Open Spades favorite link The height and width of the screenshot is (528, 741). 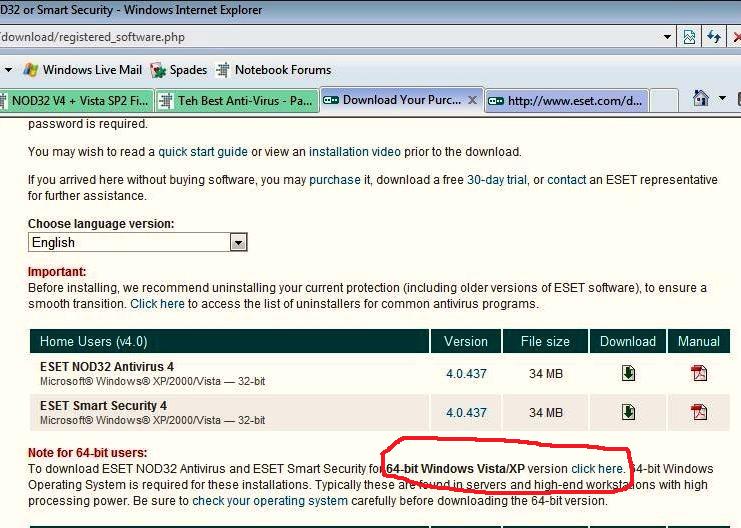(179, 70)
